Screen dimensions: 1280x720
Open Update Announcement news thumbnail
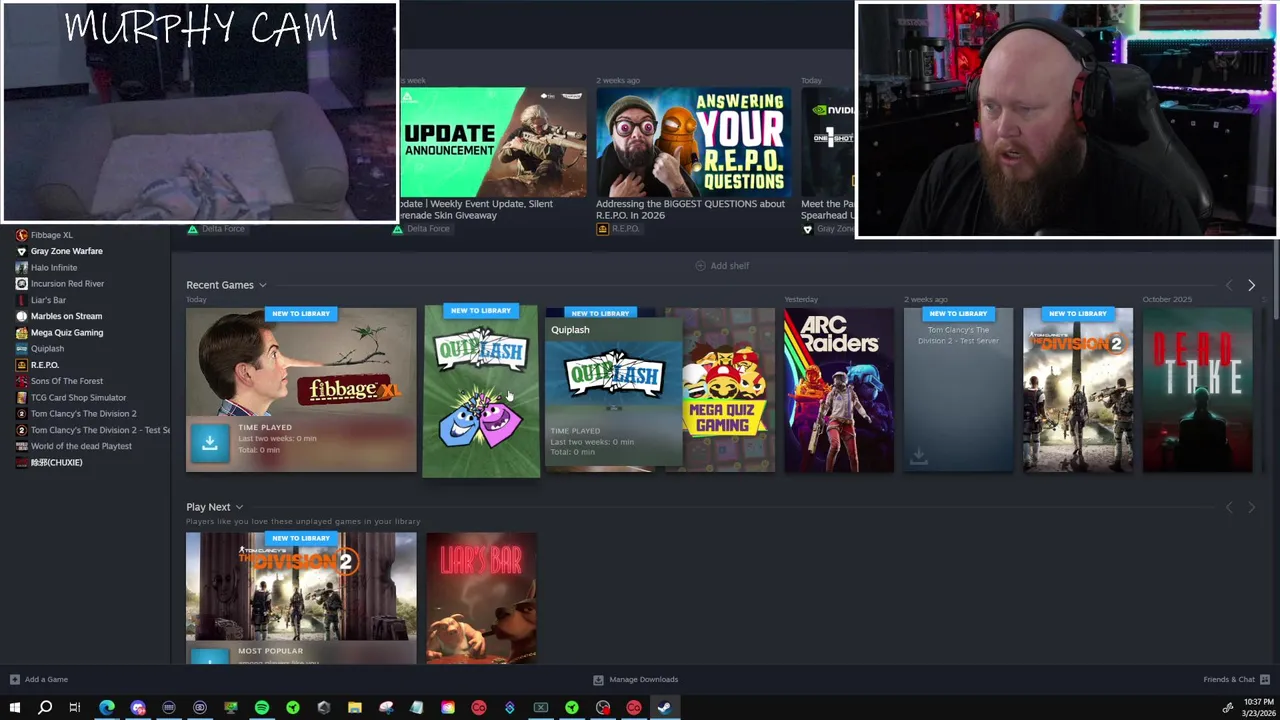493,142
